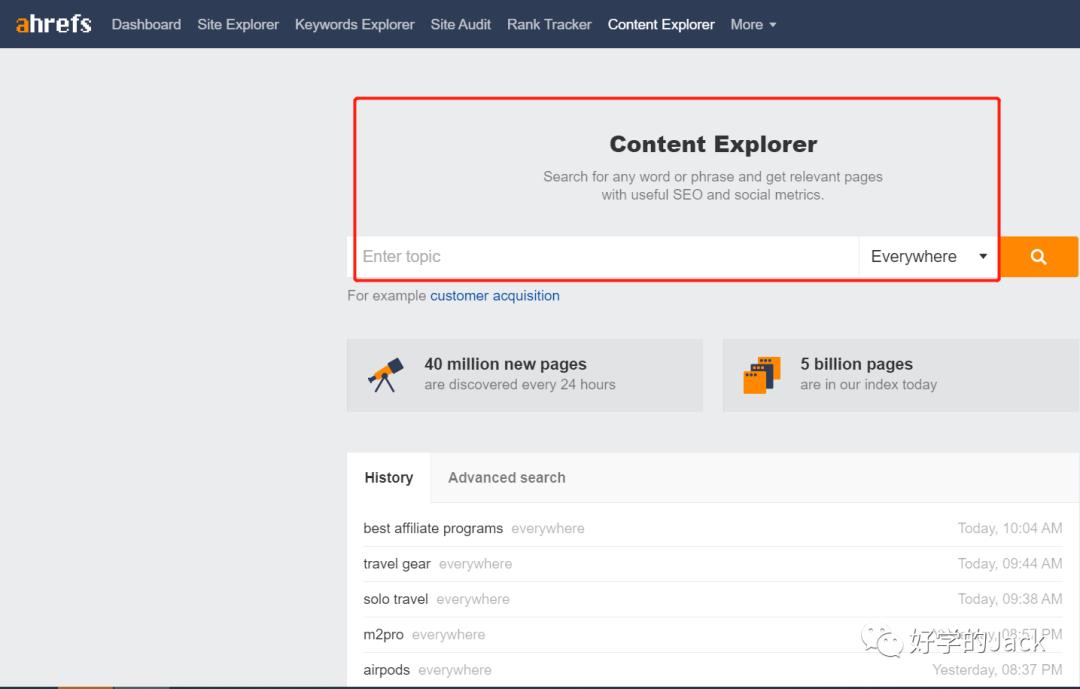Reopen the solo travel history search

tap(396, 599)
